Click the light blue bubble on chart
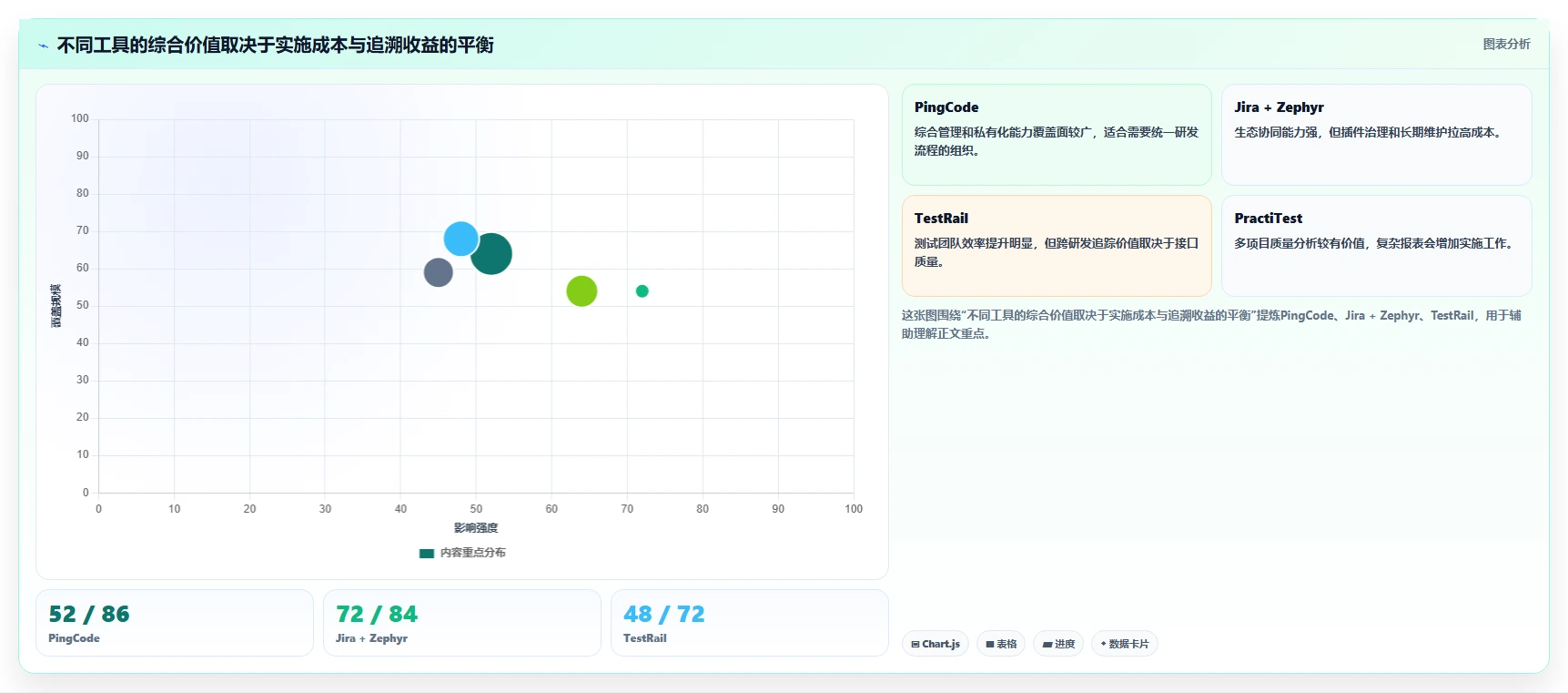Viewport: 1568px width, 693px height. point(460,239)
